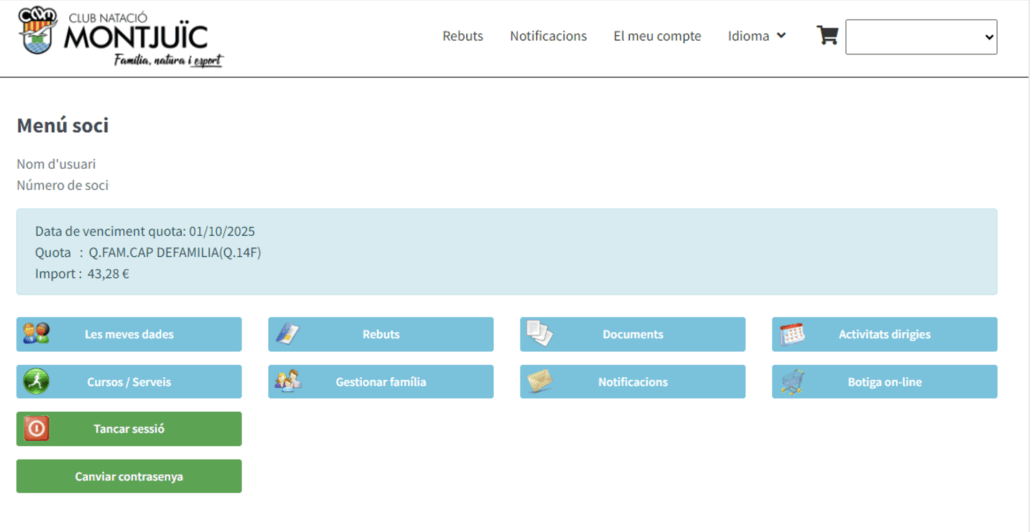Screen dimensions: 1030x532
Task: Click the Club Natació Montjuïc logo
Action: pyautogui.click(x=120, y=37)
